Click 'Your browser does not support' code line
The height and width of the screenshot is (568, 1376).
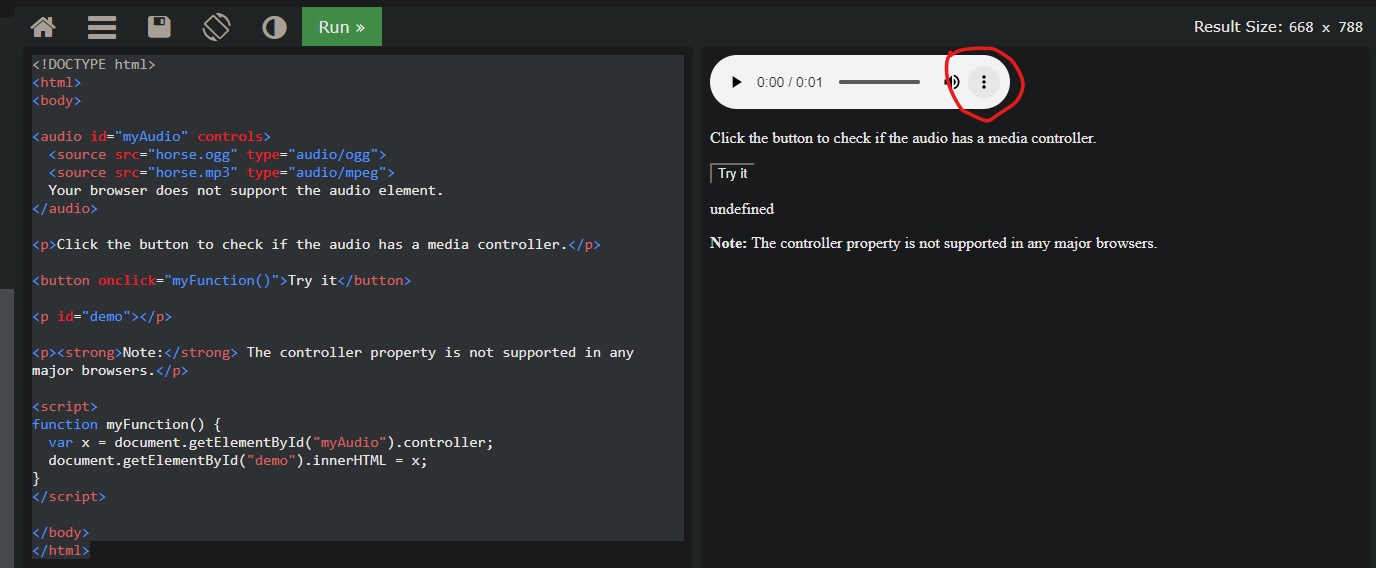coord(245,190)
